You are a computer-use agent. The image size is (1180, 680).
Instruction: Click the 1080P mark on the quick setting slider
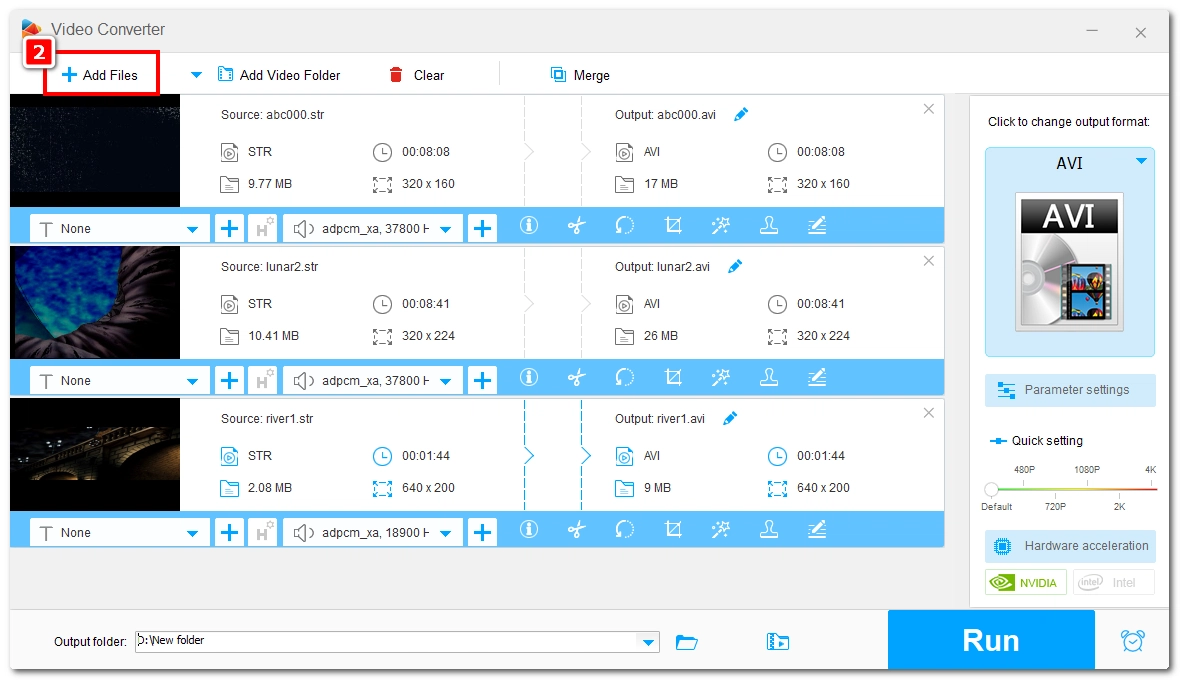1087,489
